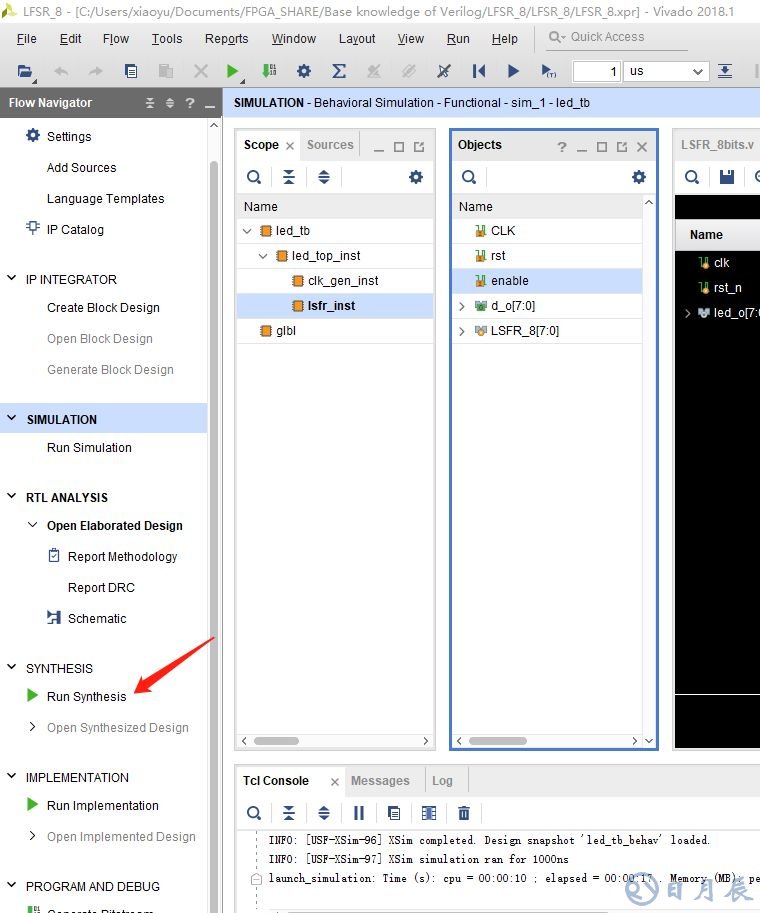760x913 pixels.
Task: Click search icon in Objects panel
Action: point(469,177)
